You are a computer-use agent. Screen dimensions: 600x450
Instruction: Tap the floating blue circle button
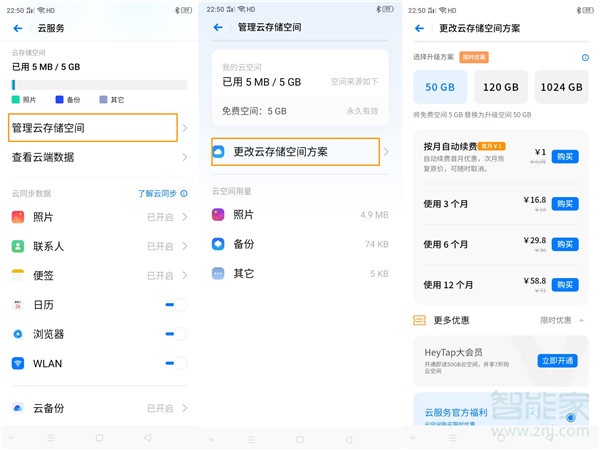[x=571, y=417]
